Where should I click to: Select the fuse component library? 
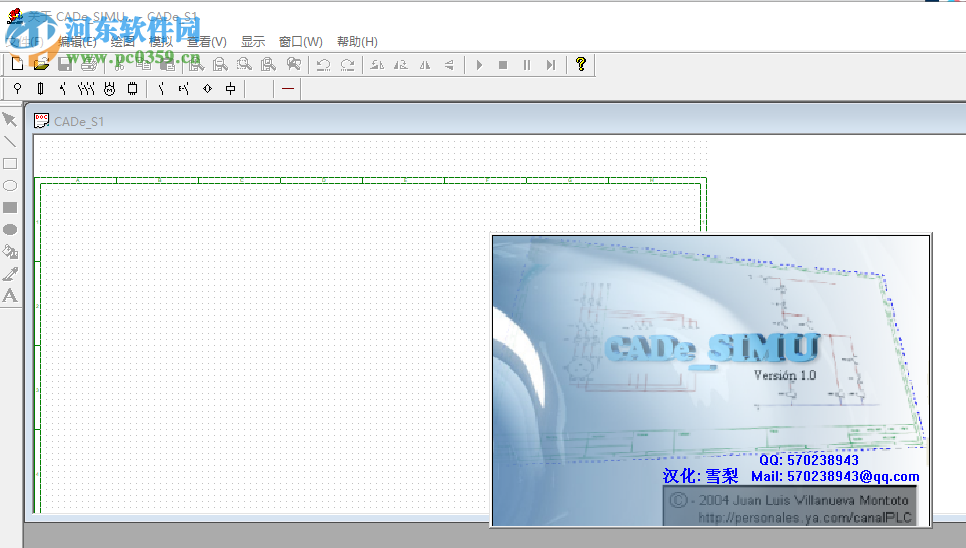[41, 89]
